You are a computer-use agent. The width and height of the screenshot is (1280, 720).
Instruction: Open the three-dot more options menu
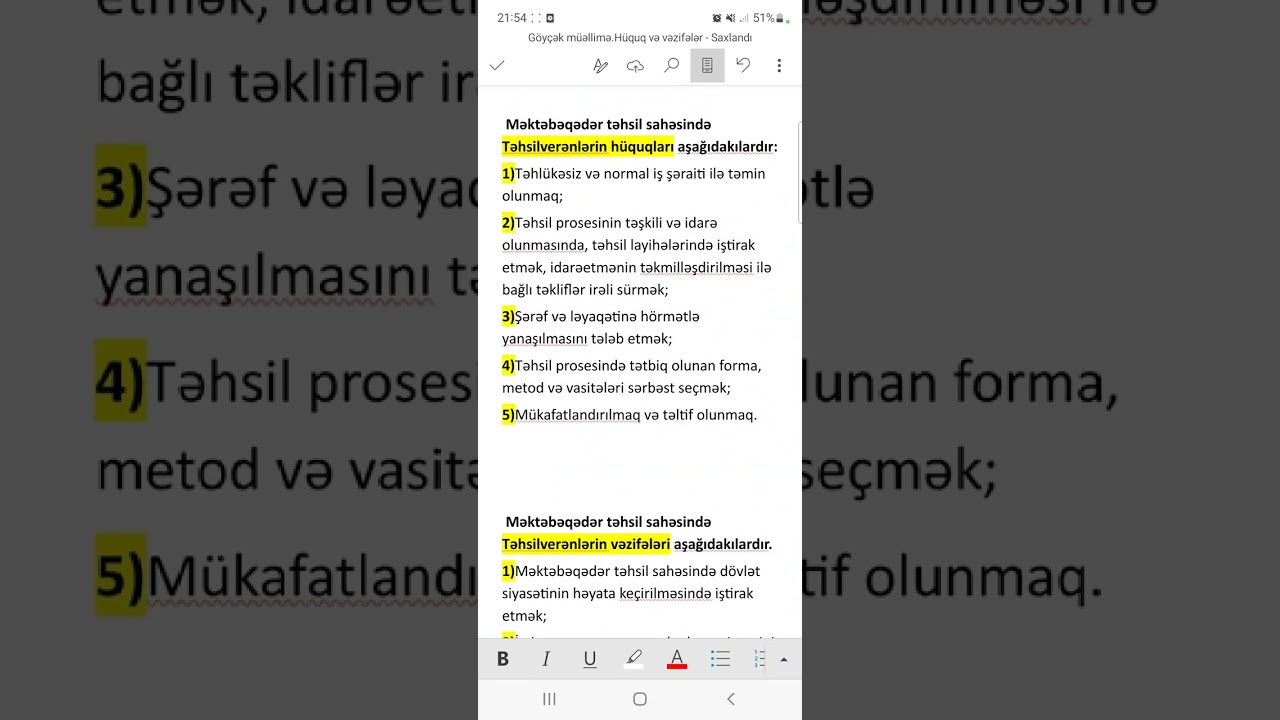tap(779, 66)
